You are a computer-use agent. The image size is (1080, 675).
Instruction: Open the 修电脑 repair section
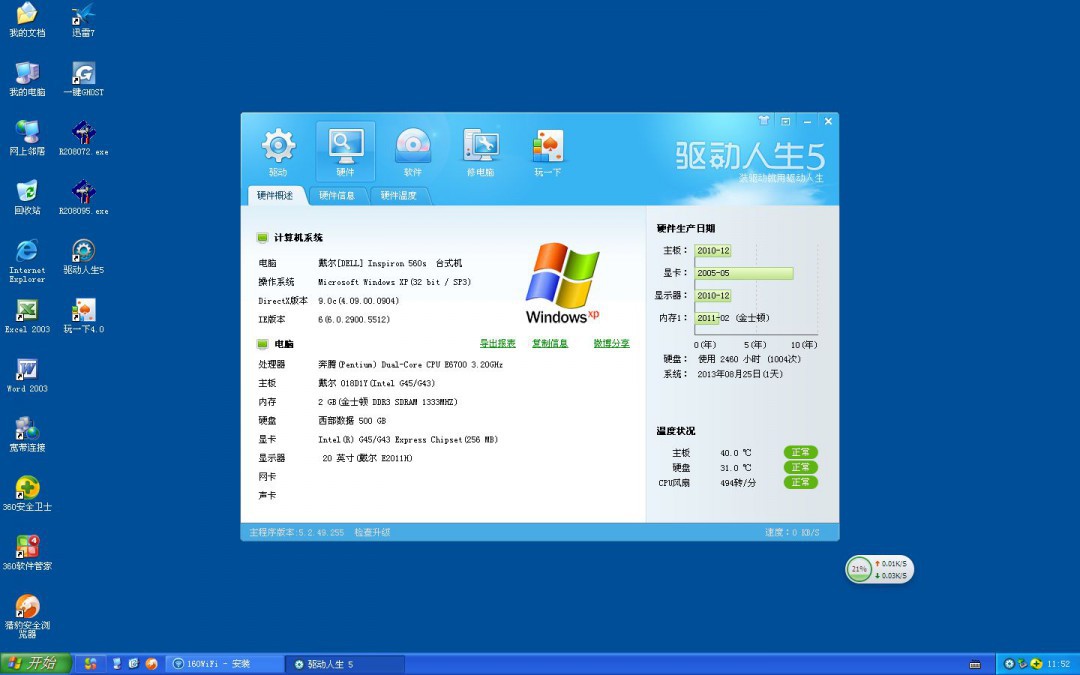point(481,152)
